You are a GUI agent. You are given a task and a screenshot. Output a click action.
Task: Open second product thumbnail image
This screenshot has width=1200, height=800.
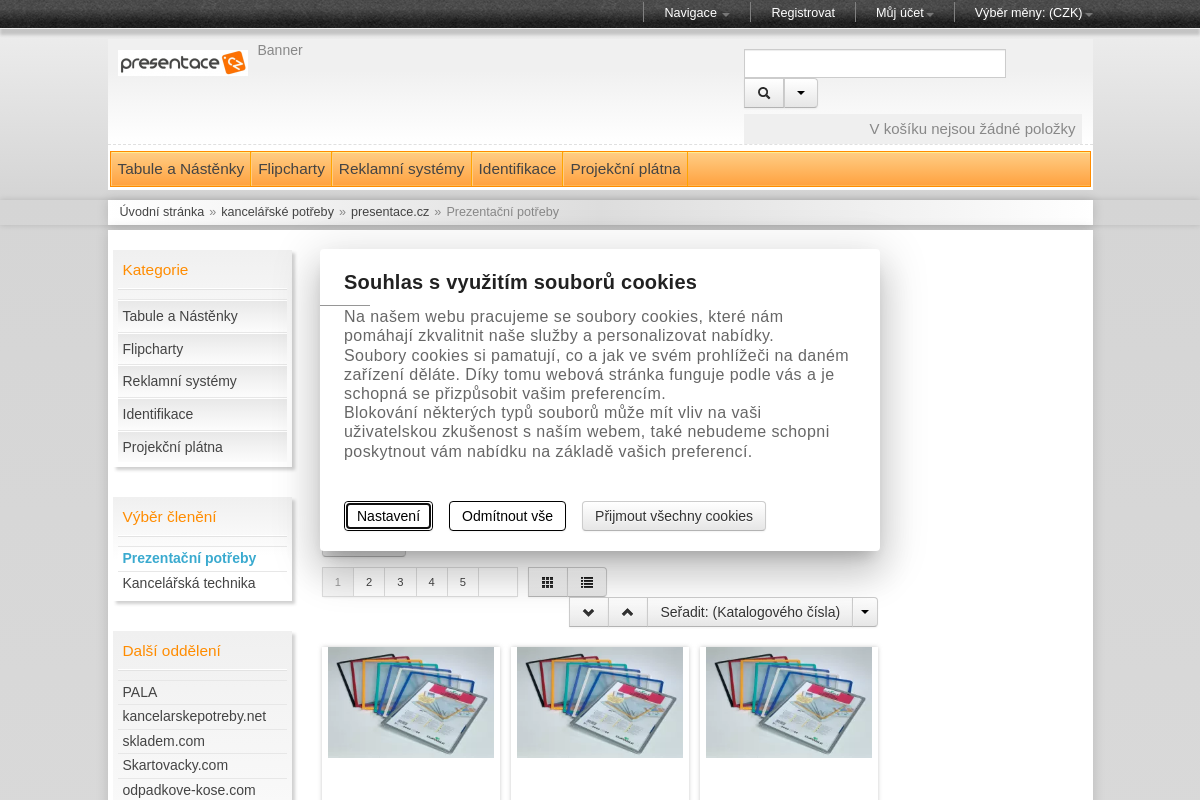[600, 702]
